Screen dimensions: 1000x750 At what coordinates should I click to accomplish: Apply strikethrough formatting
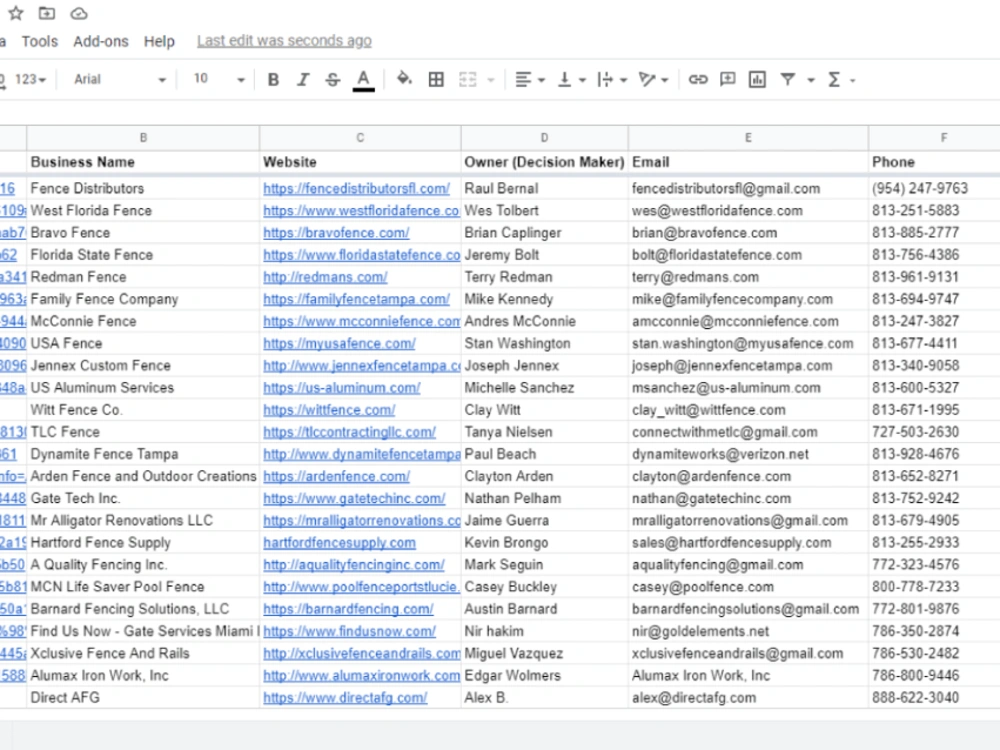click(x=333, y=80)
